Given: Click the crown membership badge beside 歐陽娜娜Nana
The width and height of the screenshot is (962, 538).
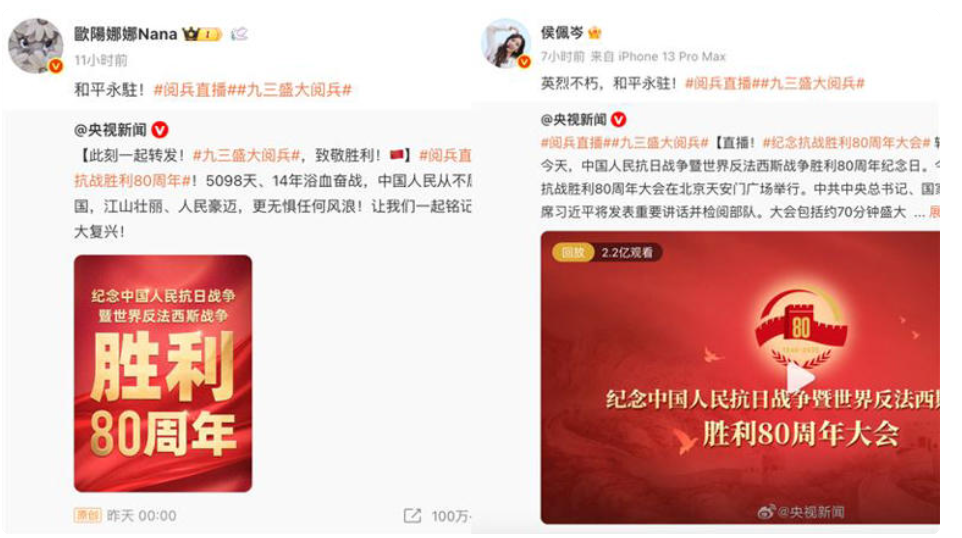Looking at the screenshot, I should [x=202, y=34].
